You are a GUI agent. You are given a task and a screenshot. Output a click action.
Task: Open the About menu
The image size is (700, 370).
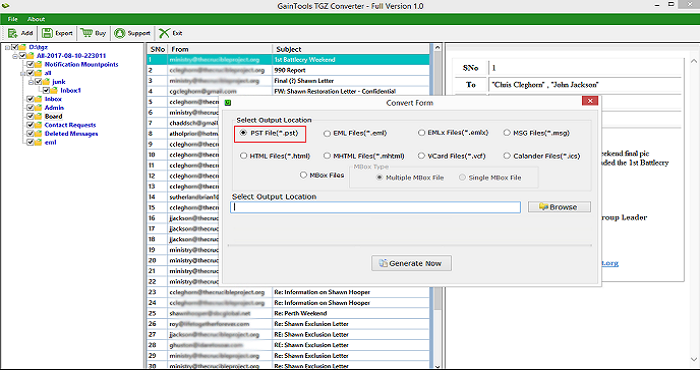36,19
